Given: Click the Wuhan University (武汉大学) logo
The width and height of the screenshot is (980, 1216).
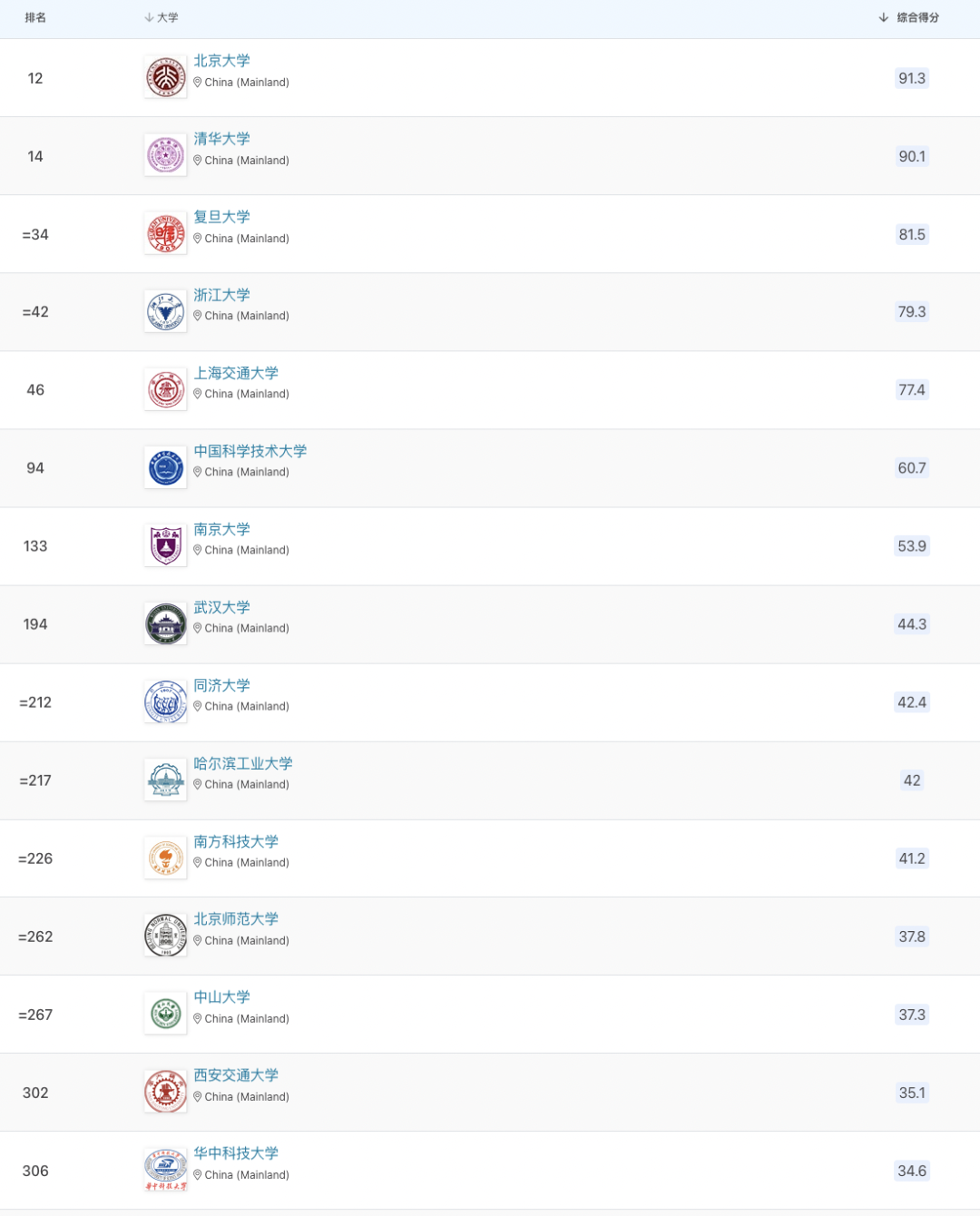Looking at the screenshot, I should (x=165, y=624).
